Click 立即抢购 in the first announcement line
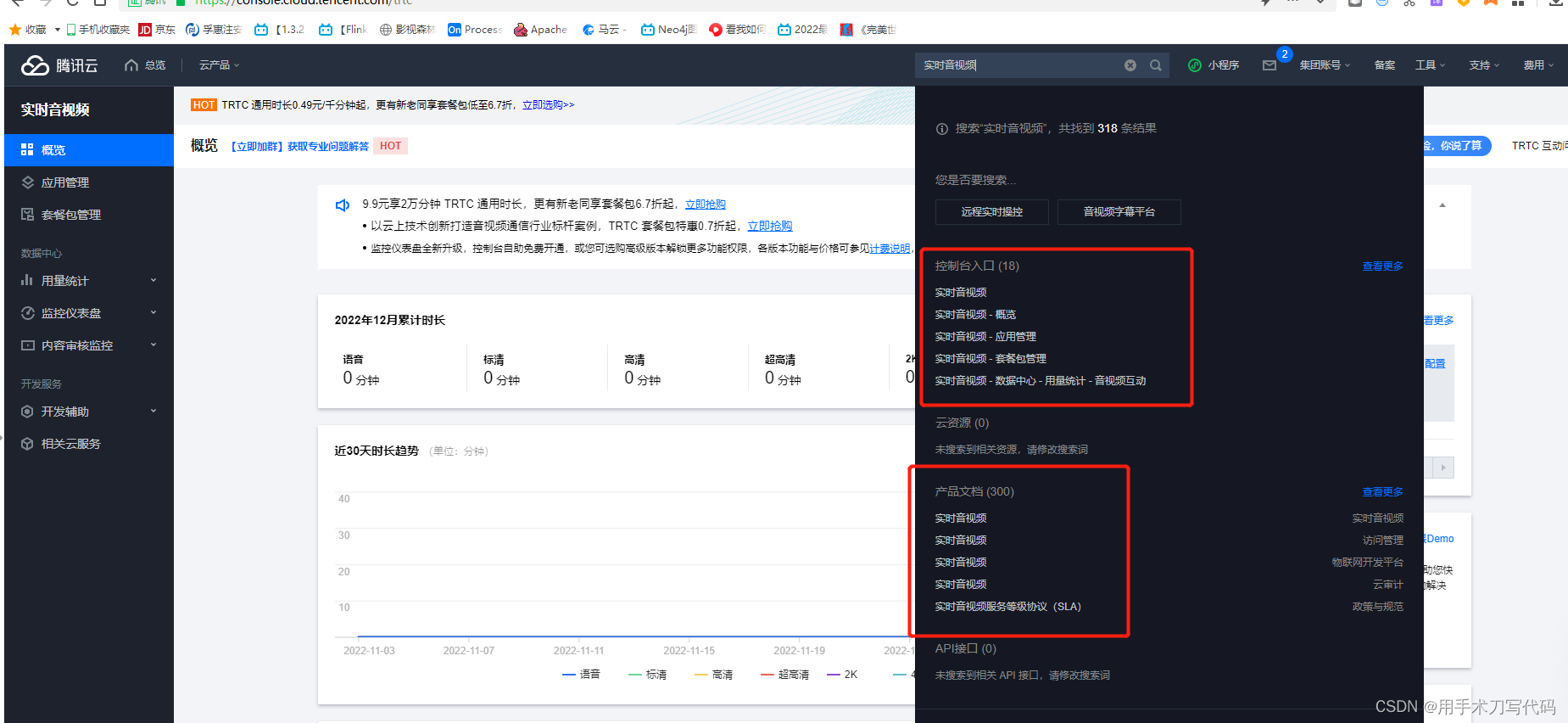Image resolution: width=1568 pixels, height=723 pixels. 705,205
